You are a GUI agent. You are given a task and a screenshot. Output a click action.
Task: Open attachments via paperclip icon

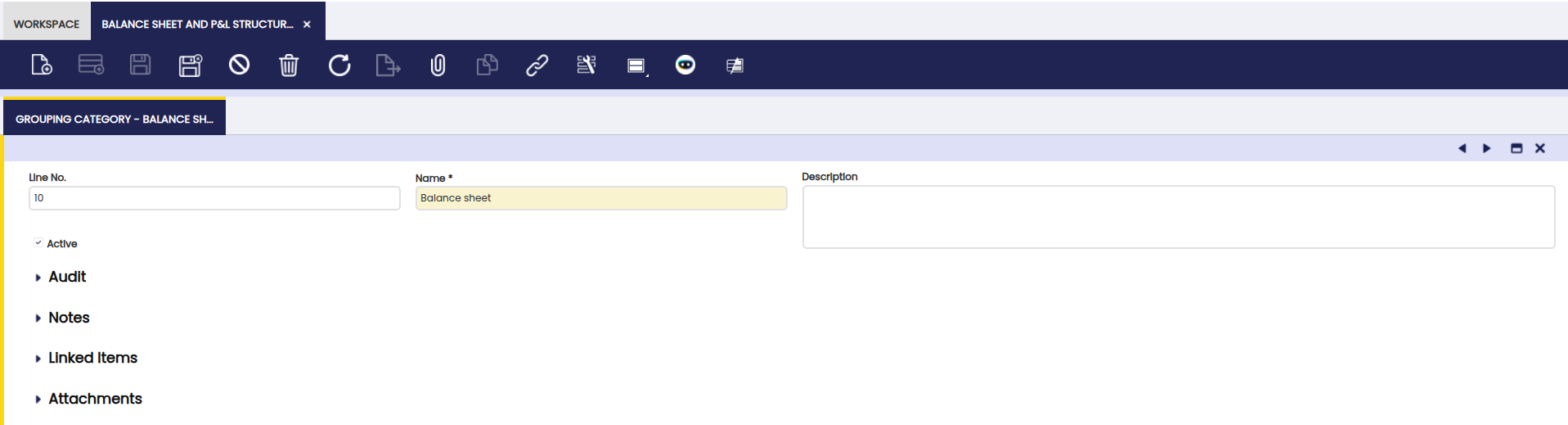(x=438, y=65)
